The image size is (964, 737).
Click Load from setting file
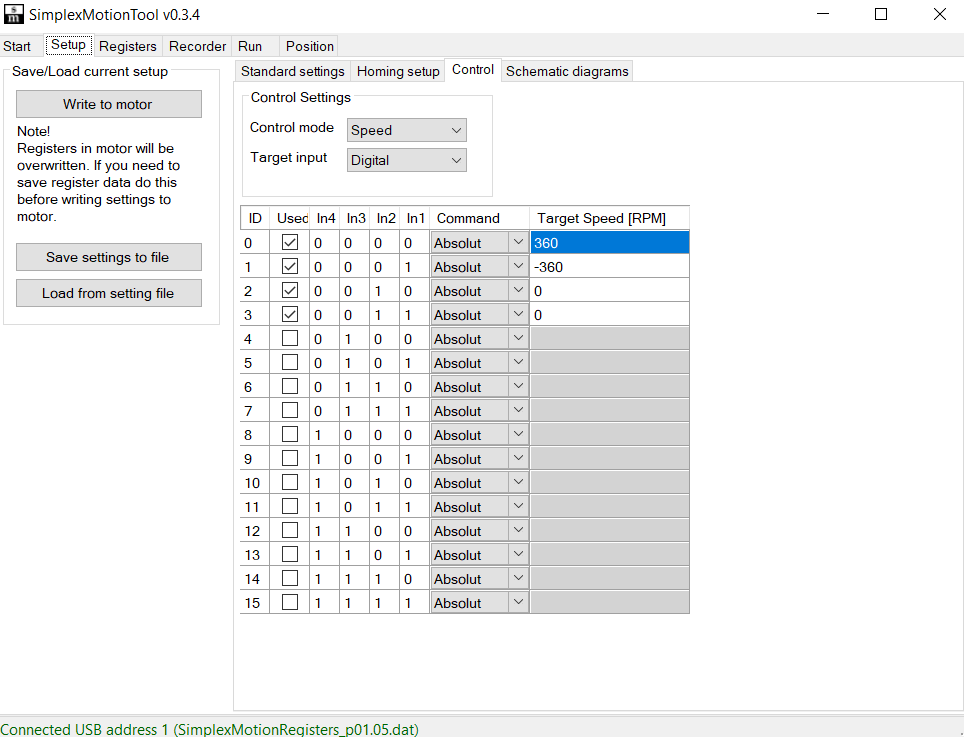(x=108, y=292)
